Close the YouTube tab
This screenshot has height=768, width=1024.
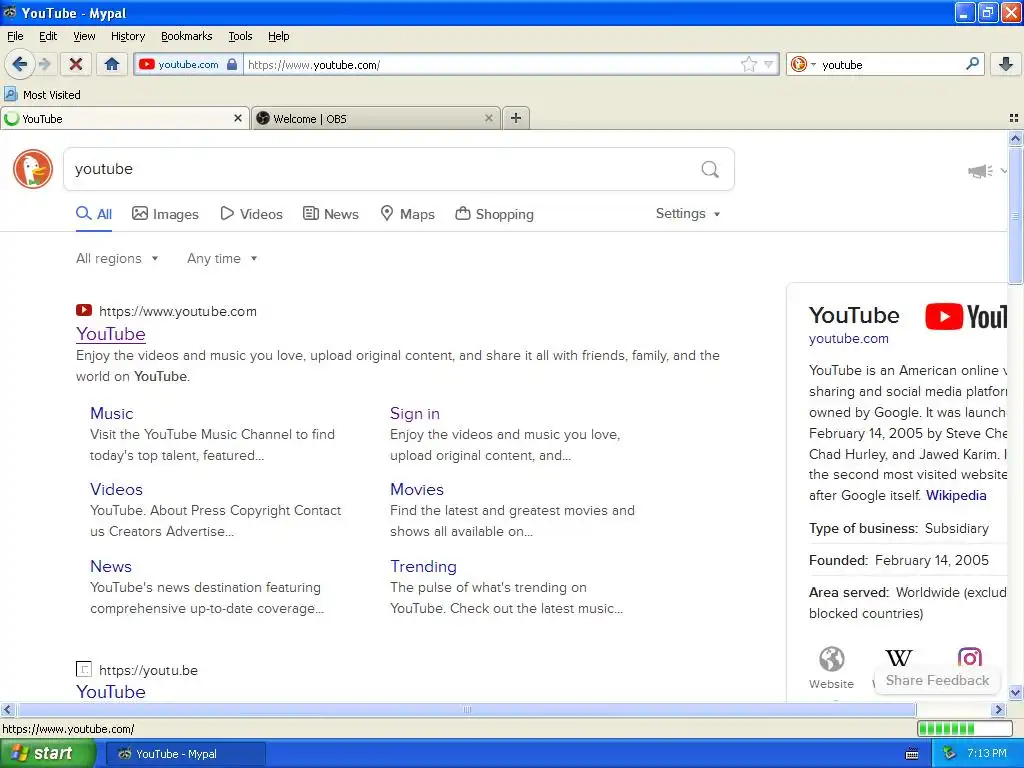click(238, 118)
